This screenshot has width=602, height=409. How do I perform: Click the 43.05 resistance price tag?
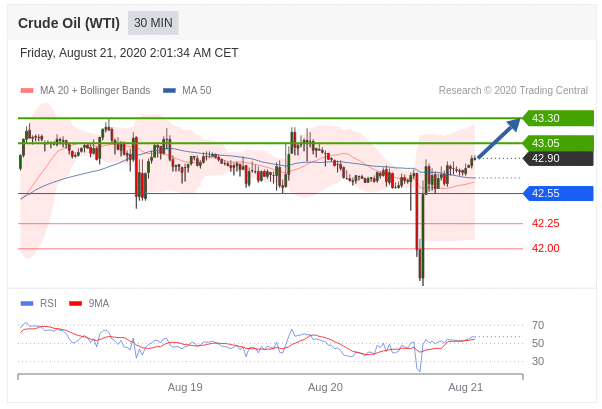(x=558, y=143)
